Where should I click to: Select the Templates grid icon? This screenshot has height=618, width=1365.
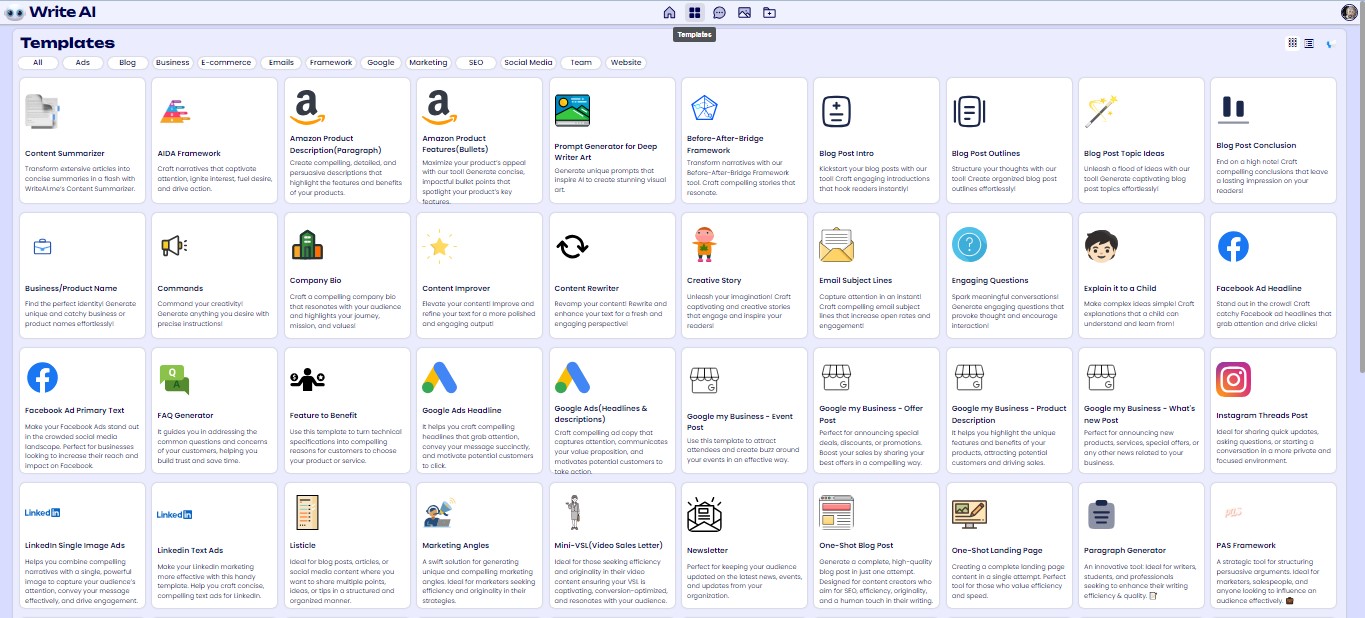(x=694, y=14)
